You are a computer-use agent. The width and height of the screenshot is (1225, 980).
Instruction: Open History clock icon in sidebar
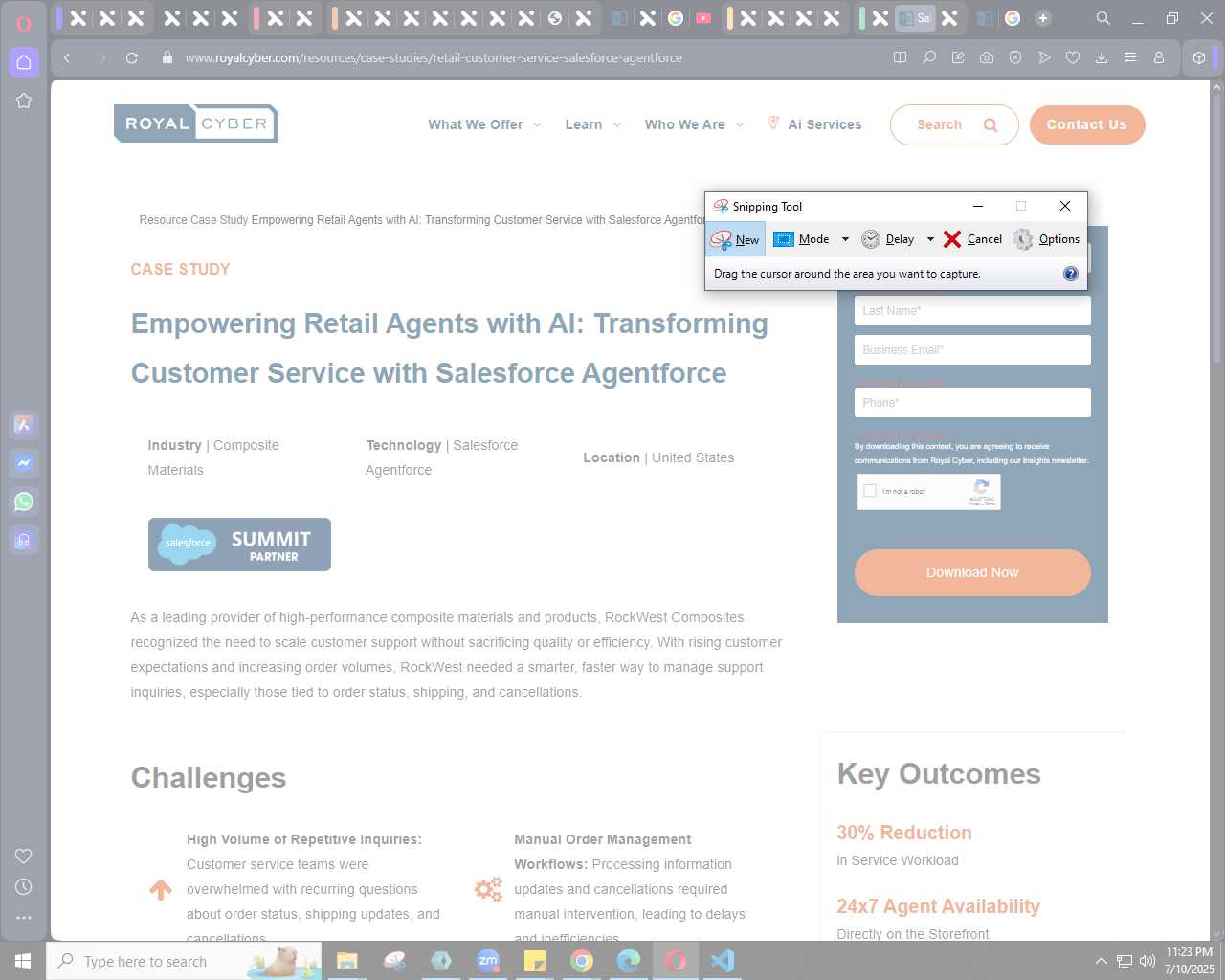point(24,886)
